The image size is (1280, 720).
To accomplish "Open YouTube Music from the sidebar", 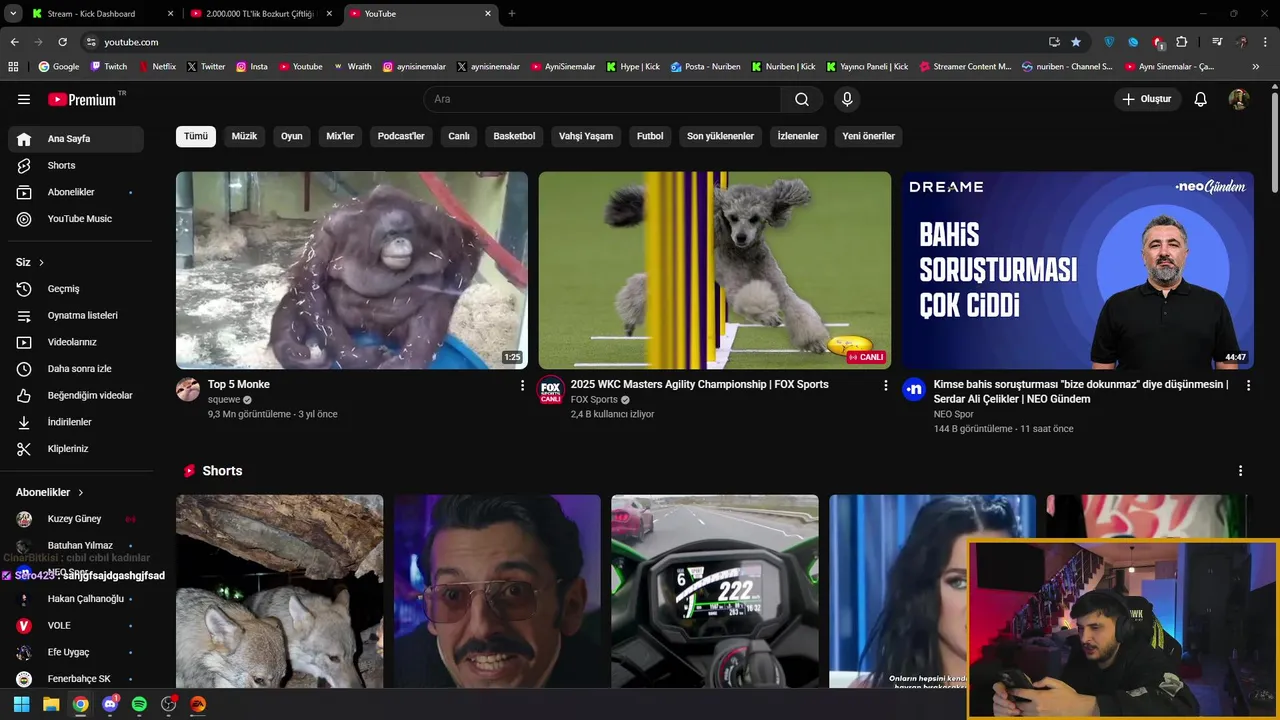I will [76, 219].
